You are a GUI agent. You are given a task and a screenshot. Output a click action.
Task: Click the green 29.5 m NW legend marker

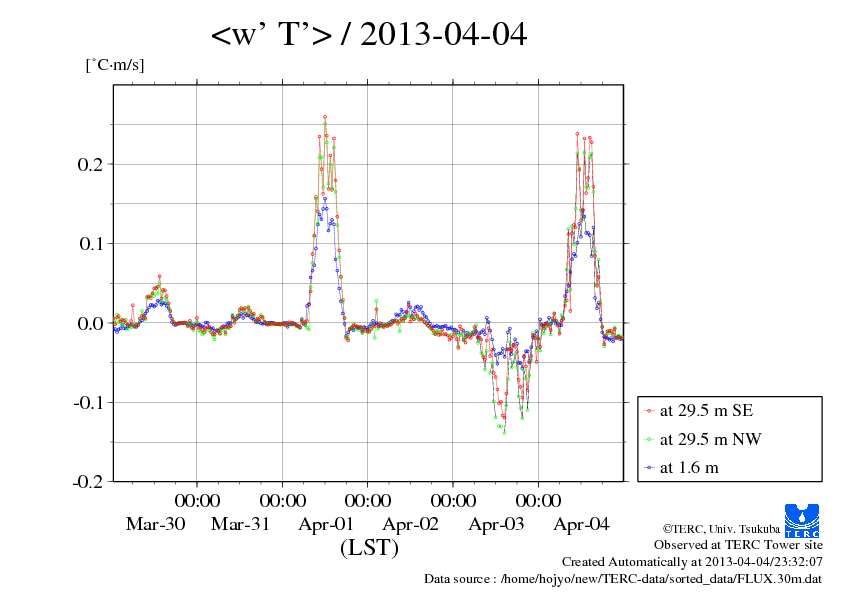coord(649,439)
